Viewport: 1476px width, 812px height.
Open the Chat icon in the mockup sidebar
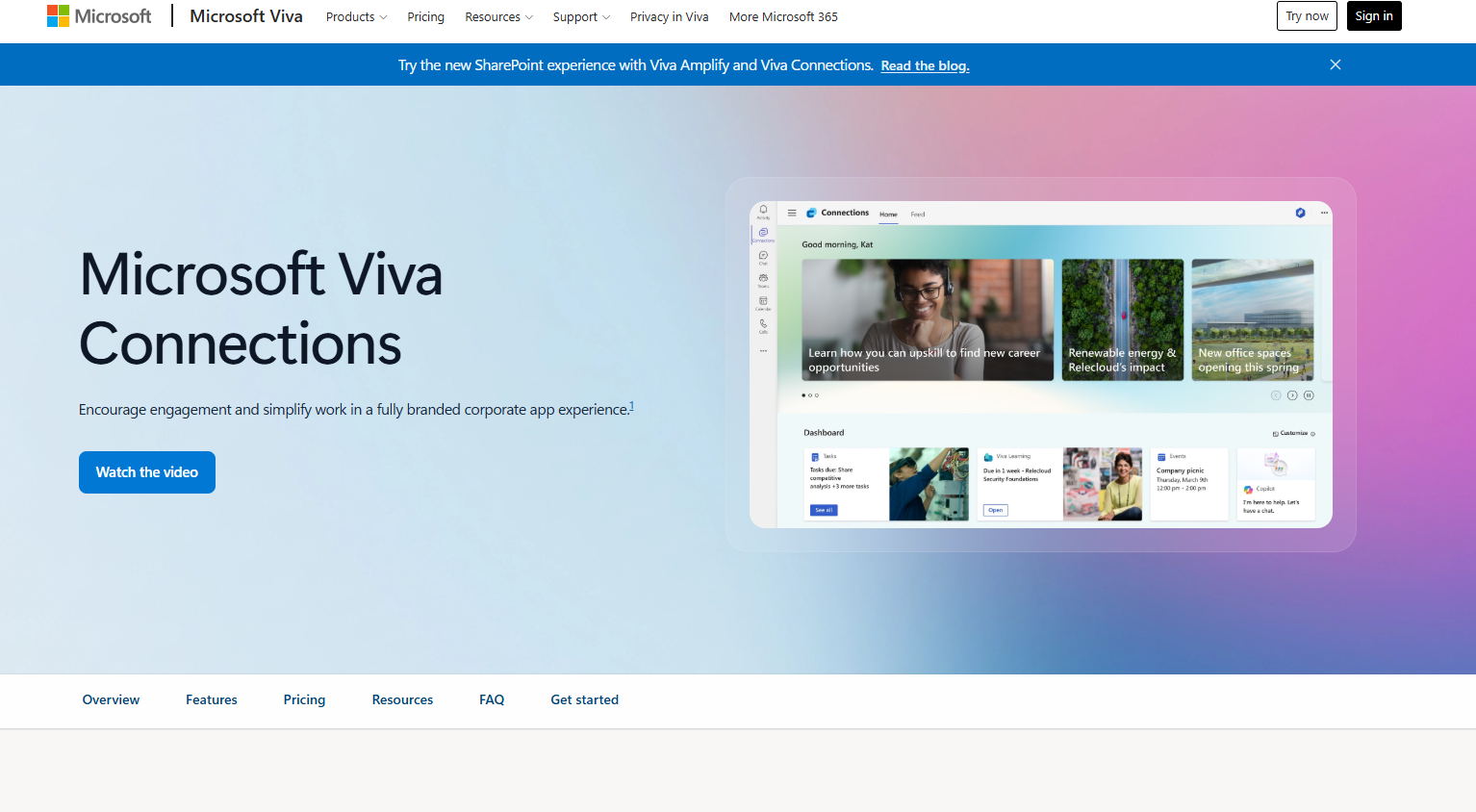[x=763, y=257]
